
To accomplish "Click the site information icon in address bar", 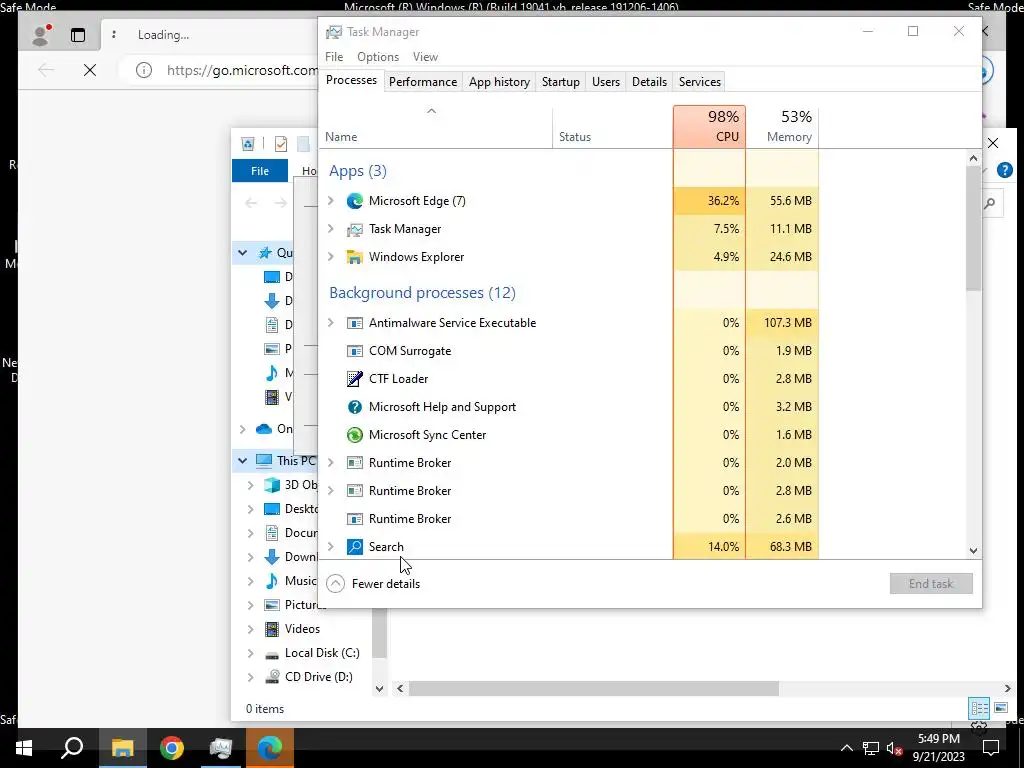I will pyautogui.click(x=144, y=70).
